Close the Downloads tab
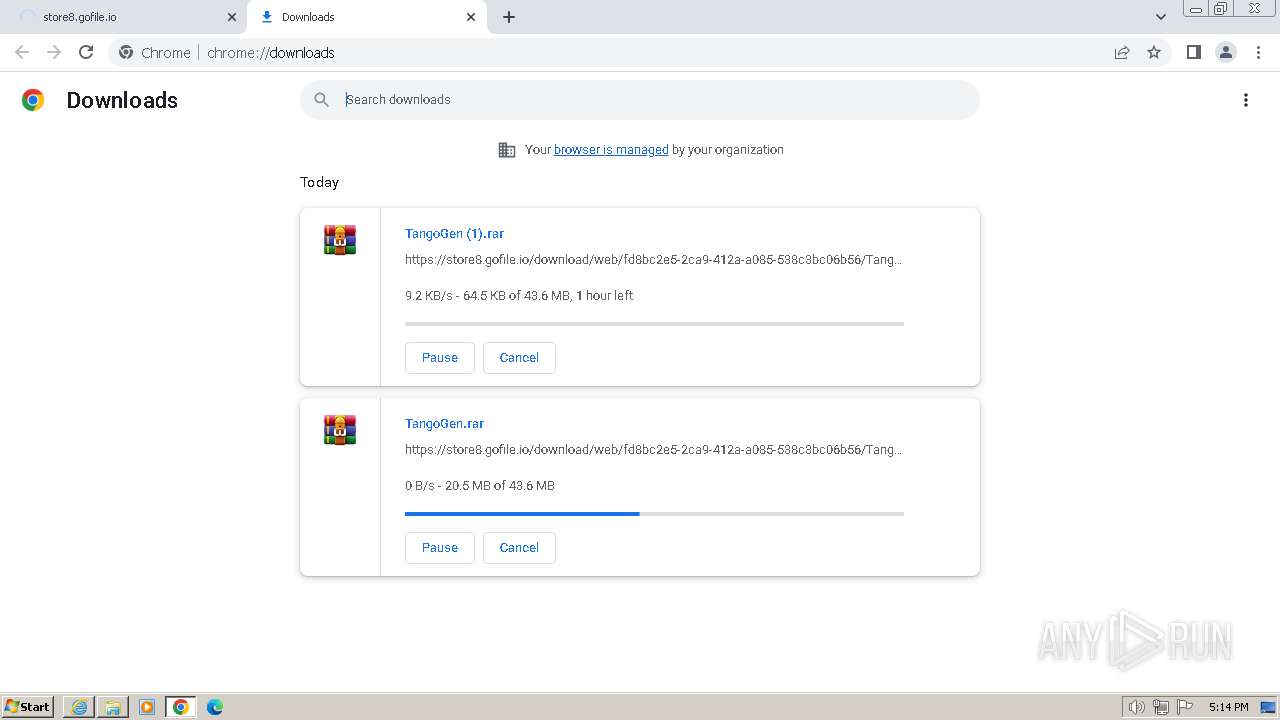This screenshot has height=720, width=1280. pyautogui.click(x=471, y=17)
